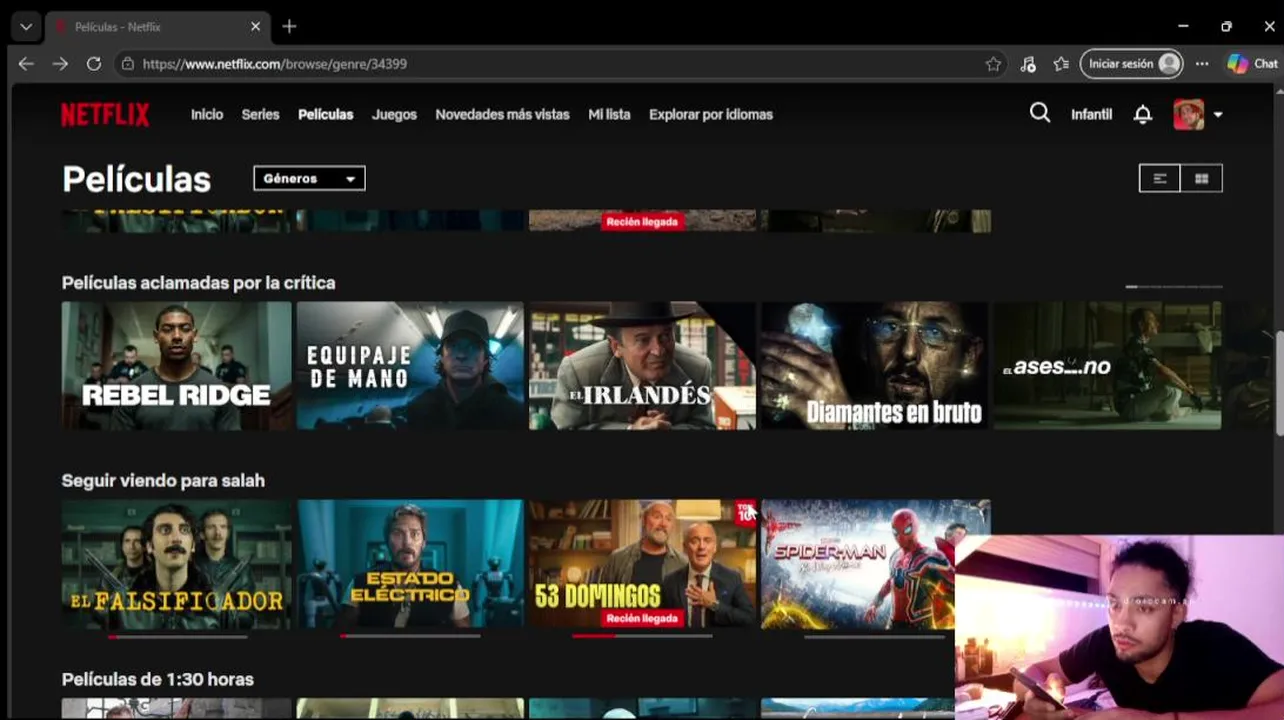The height and width of the screenshot is (720, 1284).
Task: Open the browser media control icon
Action: pos(1028,64)
